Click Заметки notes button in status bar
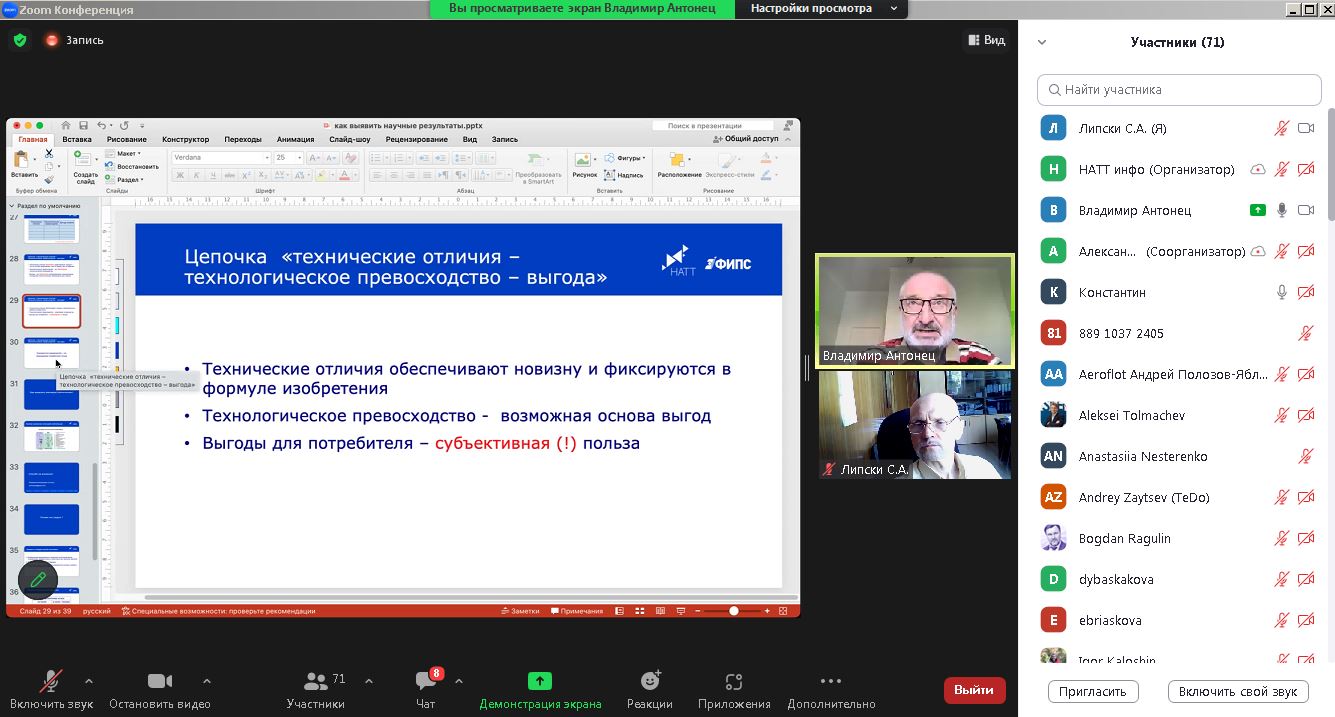Image resolution: width=1335 pixels, height=717 pixels. pos(520,611)
